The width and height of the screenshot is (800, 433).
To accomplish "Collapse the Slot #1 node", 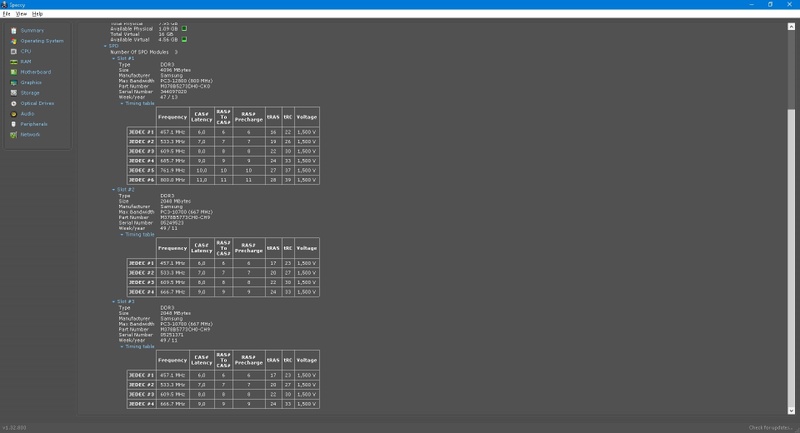I will click(x=114, y=59).
